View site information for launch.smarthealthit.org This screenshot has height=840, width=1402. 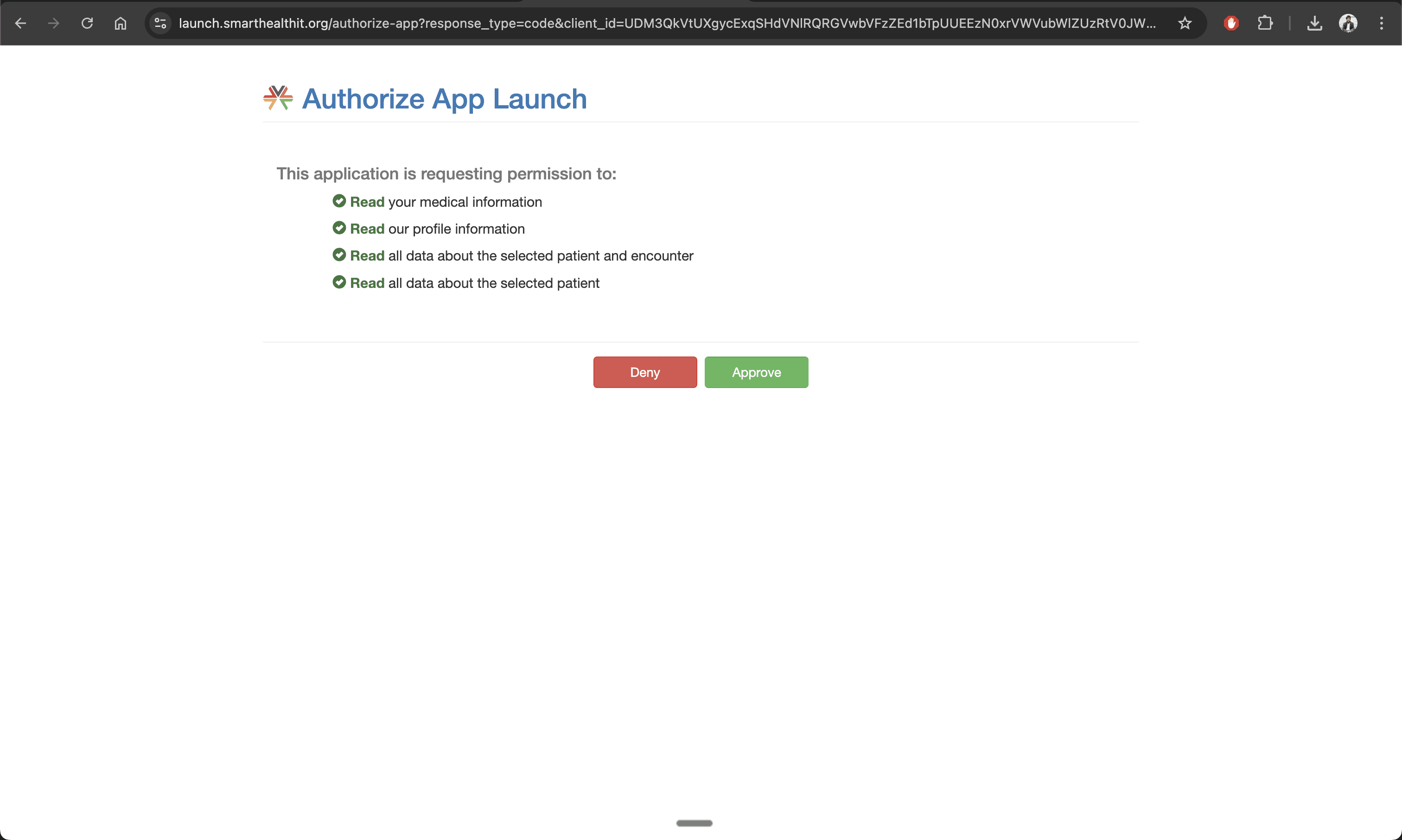click(x=160, y=23)
